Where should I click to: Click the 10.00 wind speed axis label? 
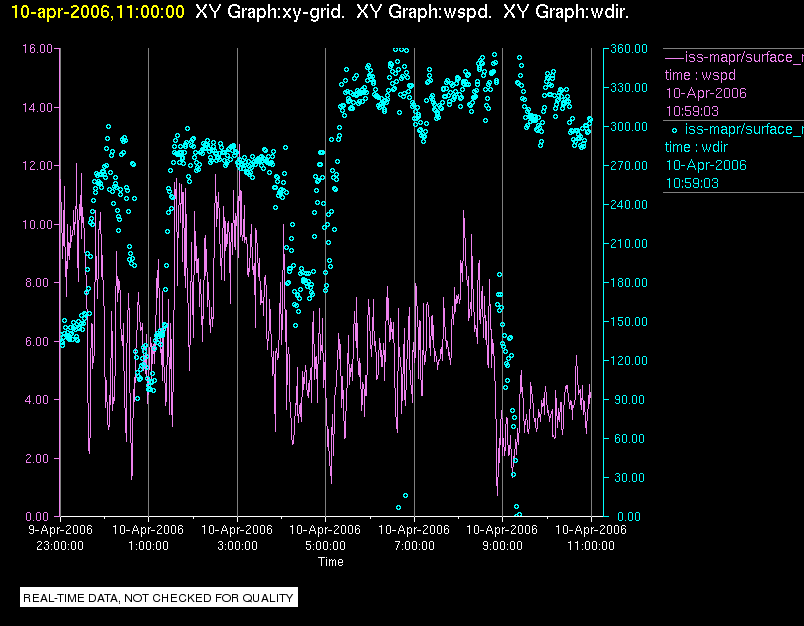coord(37,225)
